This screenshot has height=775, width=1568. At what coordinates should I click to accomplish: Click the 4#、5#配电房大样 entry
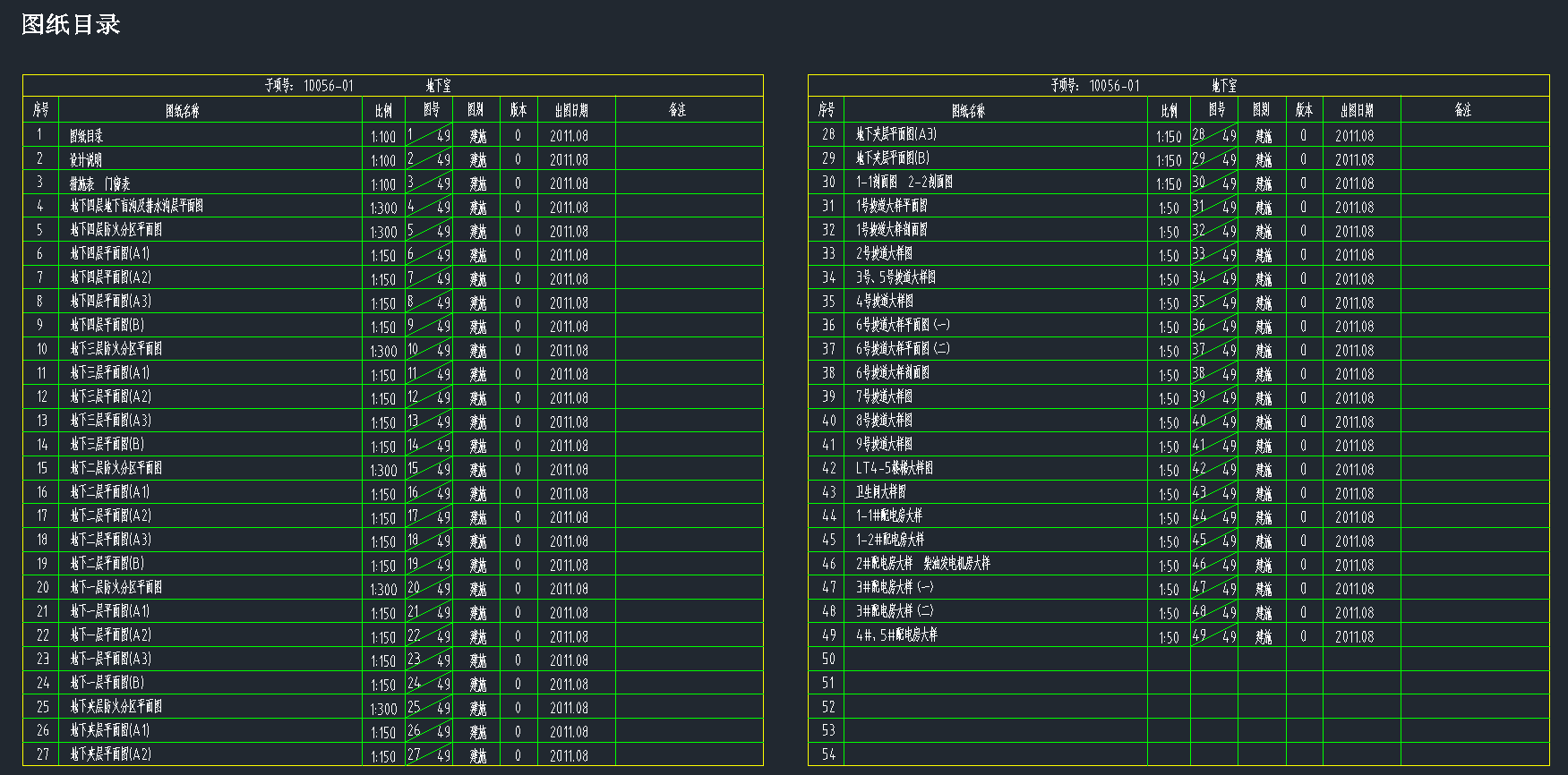pyautogui.click(x=896, y=635)
